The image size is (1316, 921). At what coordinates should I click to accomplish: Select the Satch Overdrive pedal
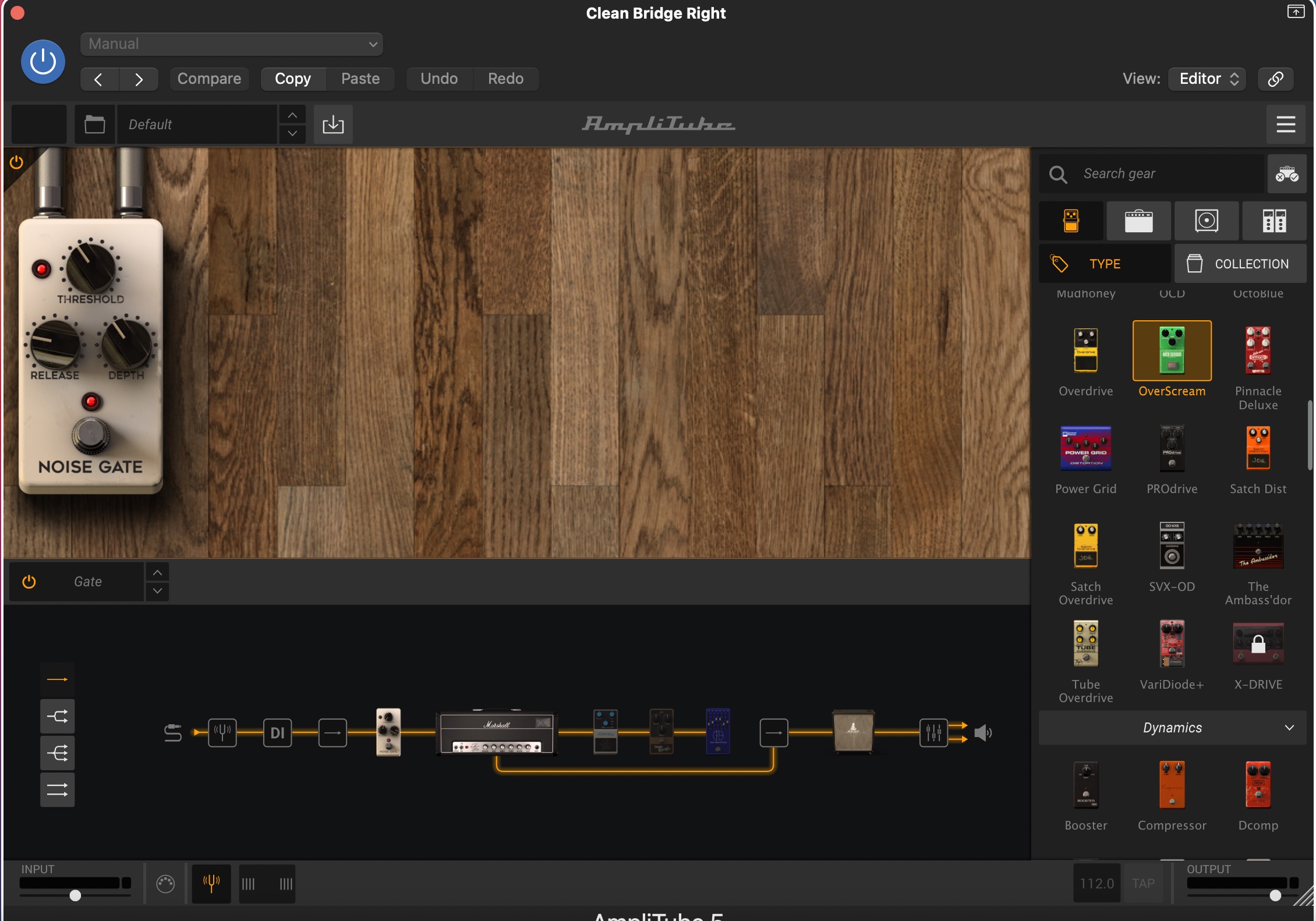pyautogui.click(x=1085, y=546)
